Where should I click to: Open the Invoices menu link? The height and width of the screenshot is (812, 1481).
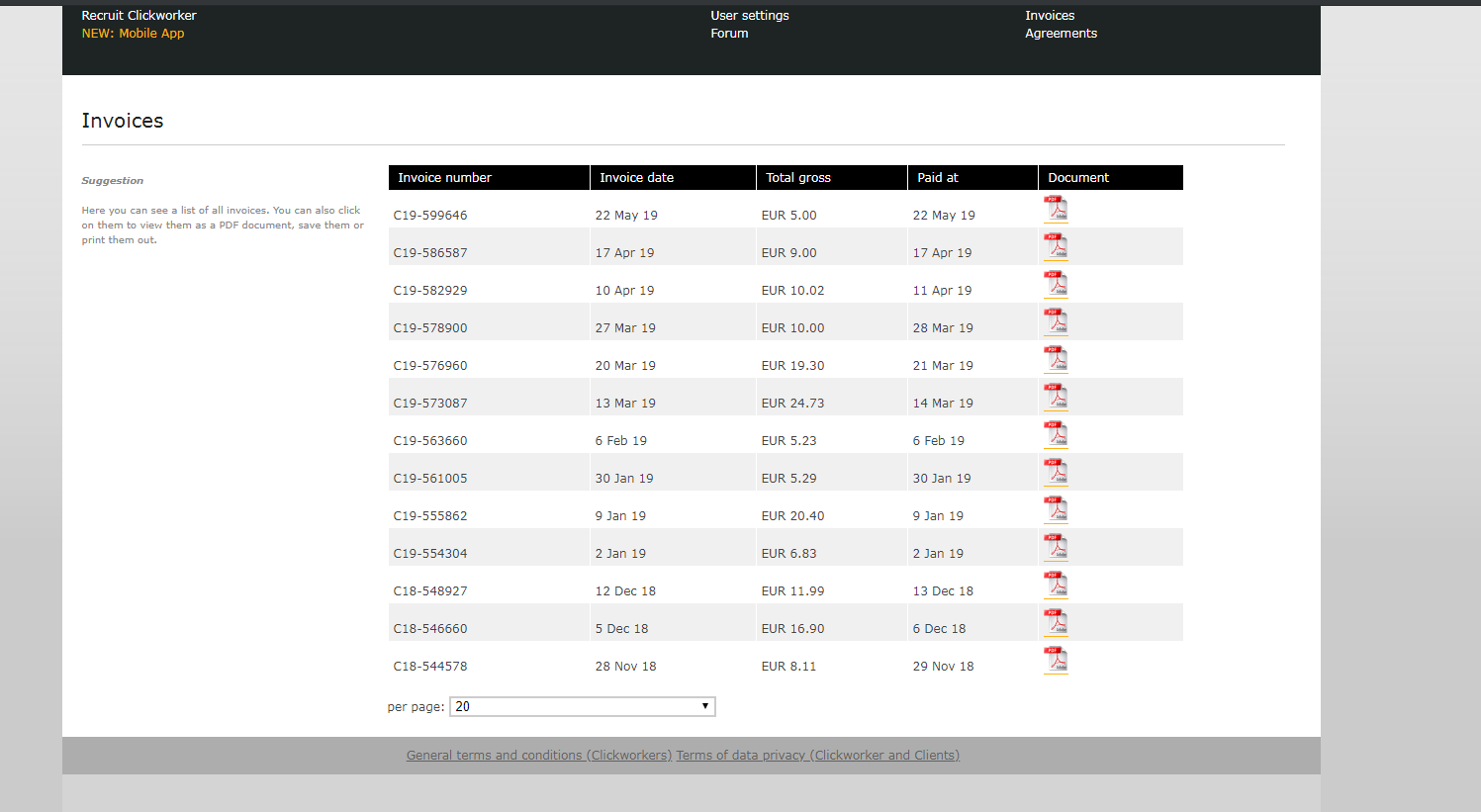[x=1050, y=16]
